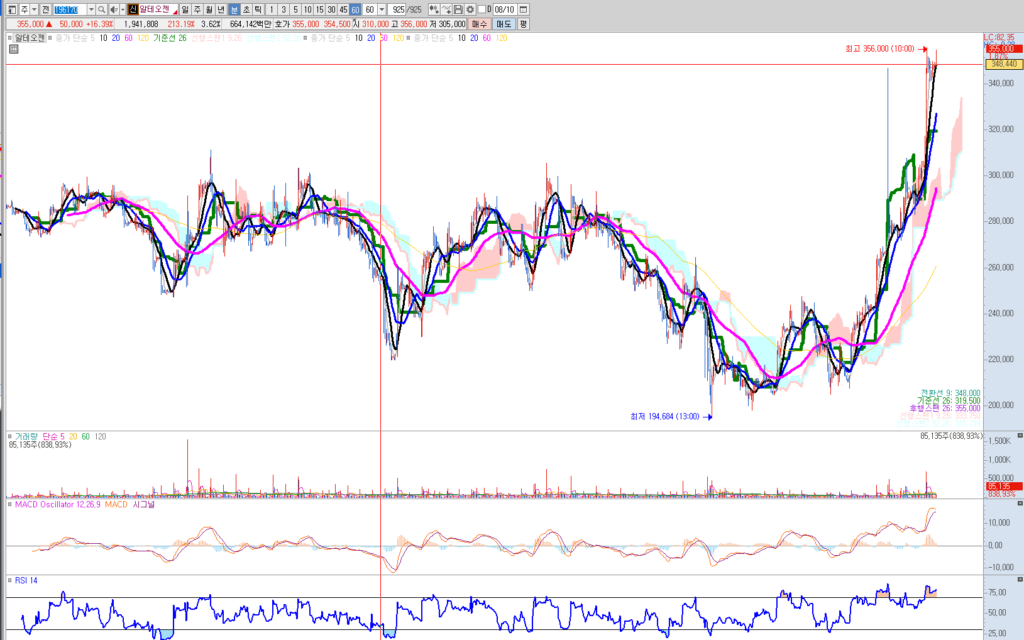Open the 주 market type dropdown arrow
This screenshot has height=640, width=1024.
pyautogui.click(x=34, y=10)
